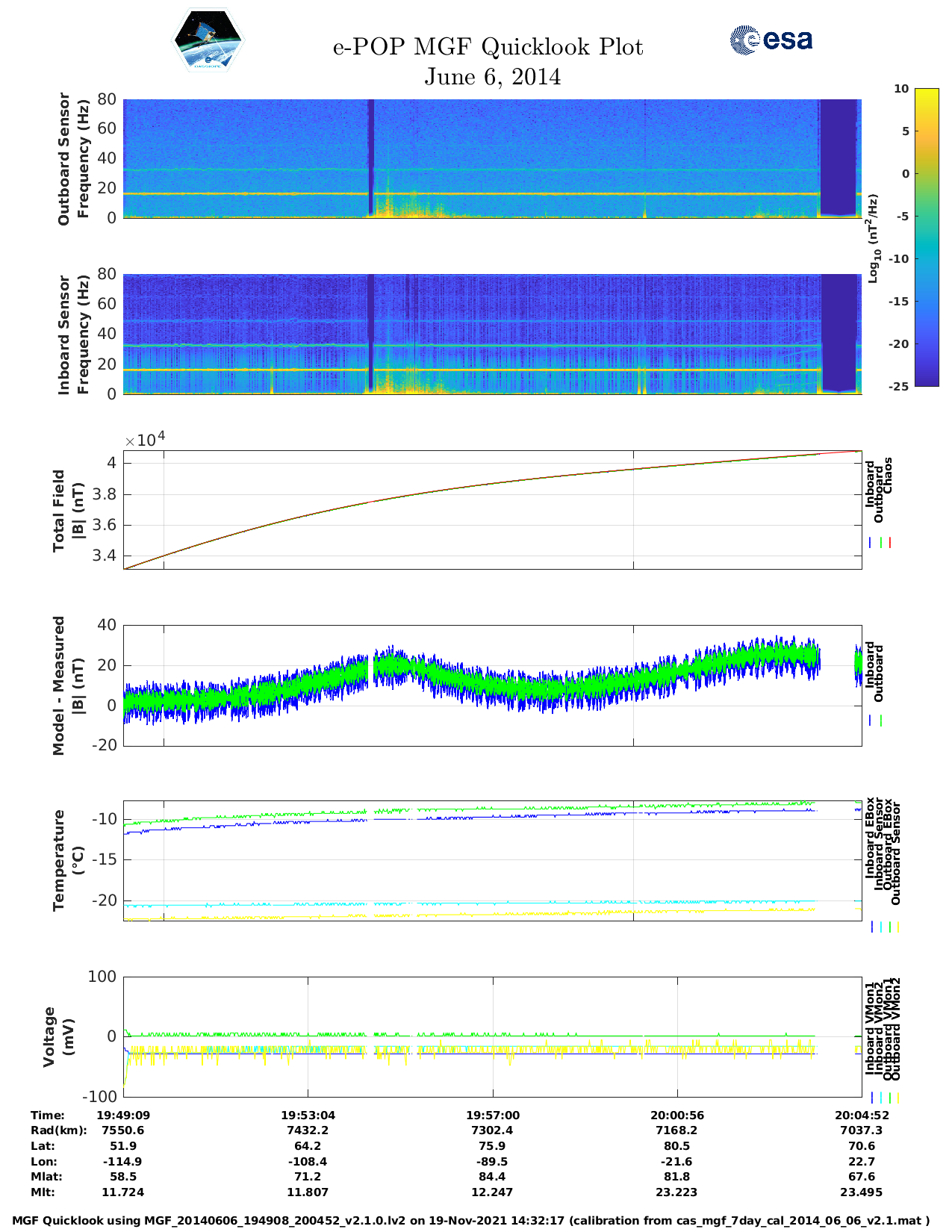This screenshot has height=1232, width=952.
Task: Click the June 6, 2014 date heading
Action: click(x=492, y=77)
